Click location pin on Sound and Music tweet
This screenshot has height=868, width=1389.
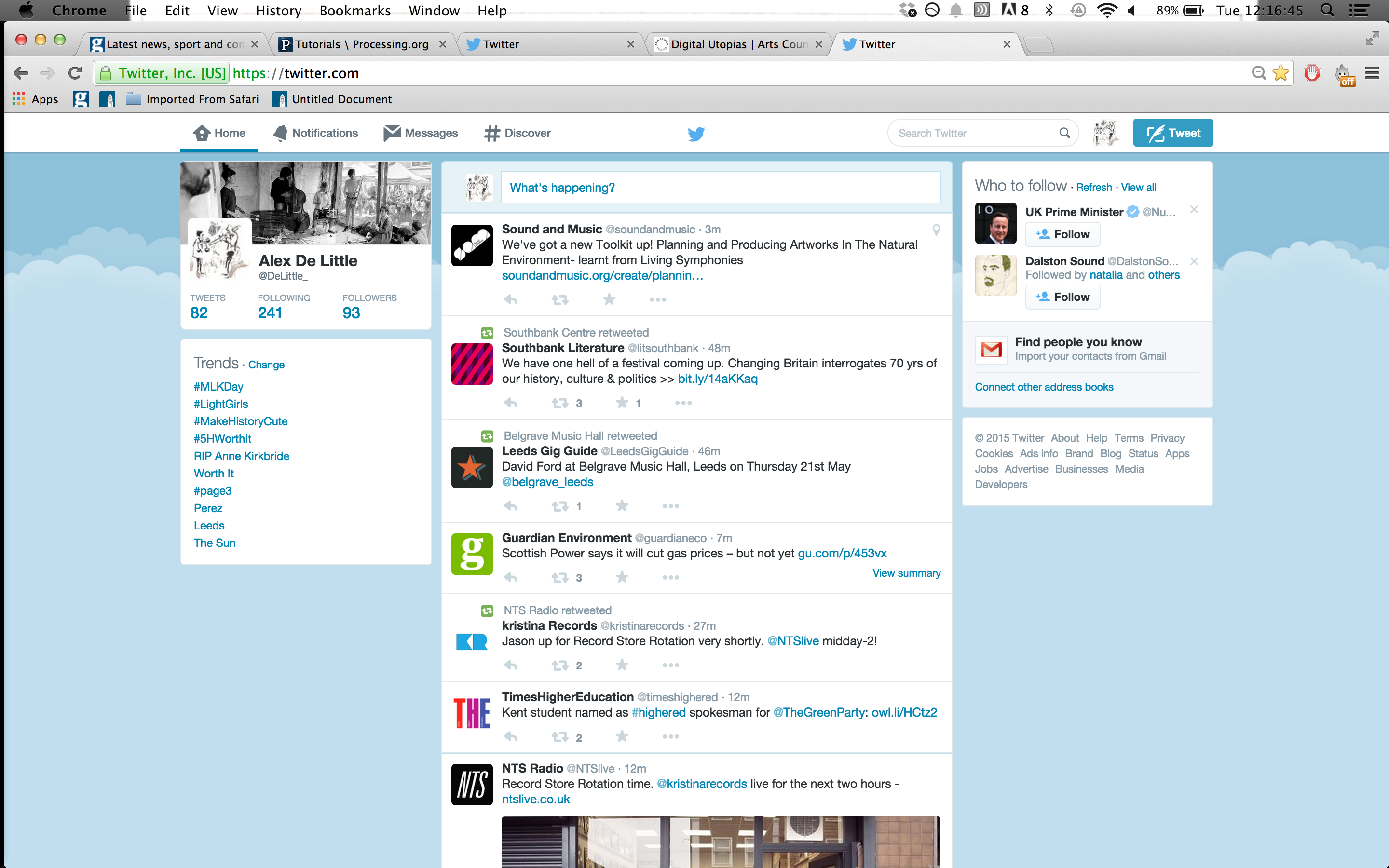tap(936, 230)
